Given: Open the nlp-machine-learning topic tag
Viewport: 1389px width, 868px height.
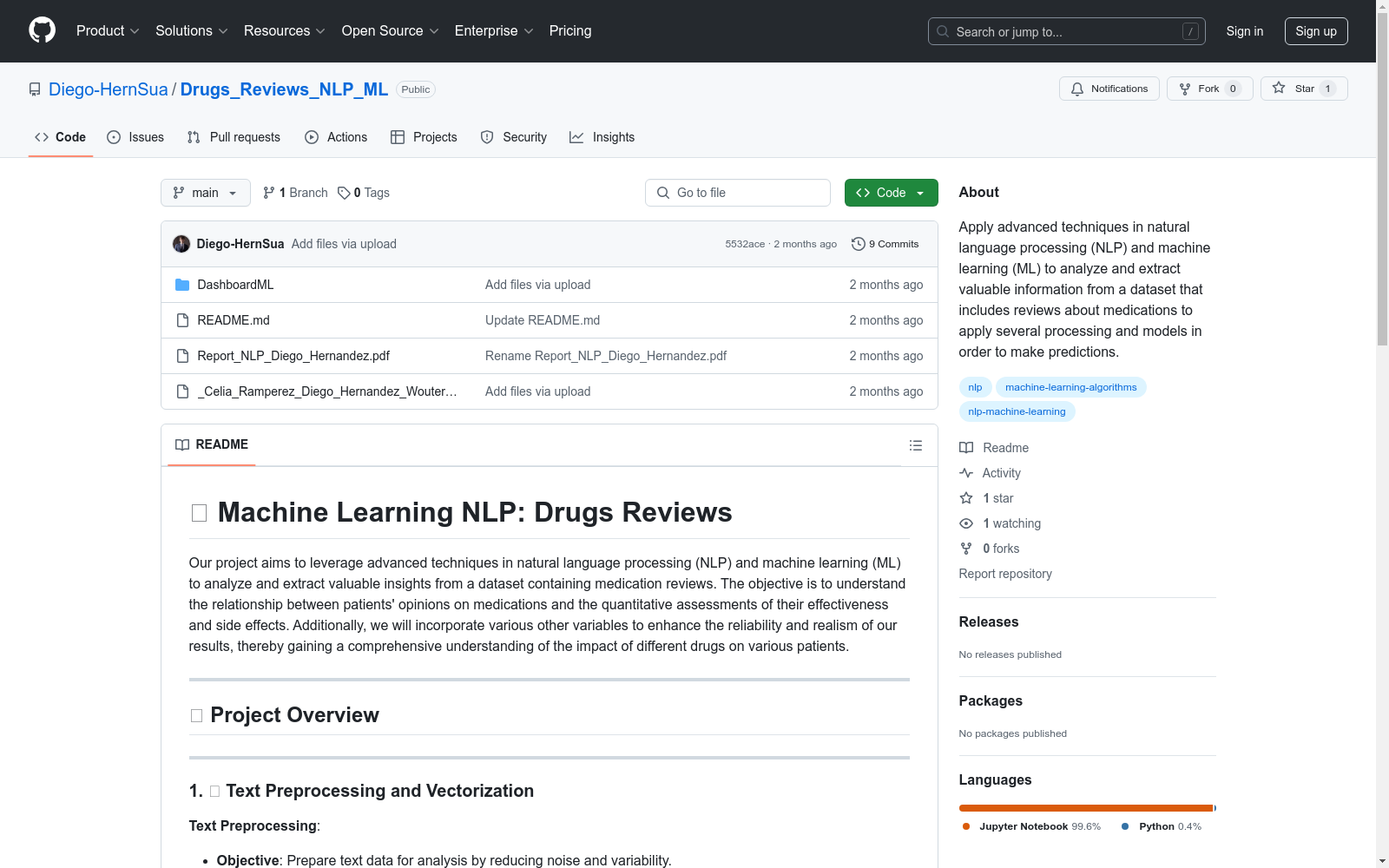Looking at the screenshot, I should (x=1017, y=411).
